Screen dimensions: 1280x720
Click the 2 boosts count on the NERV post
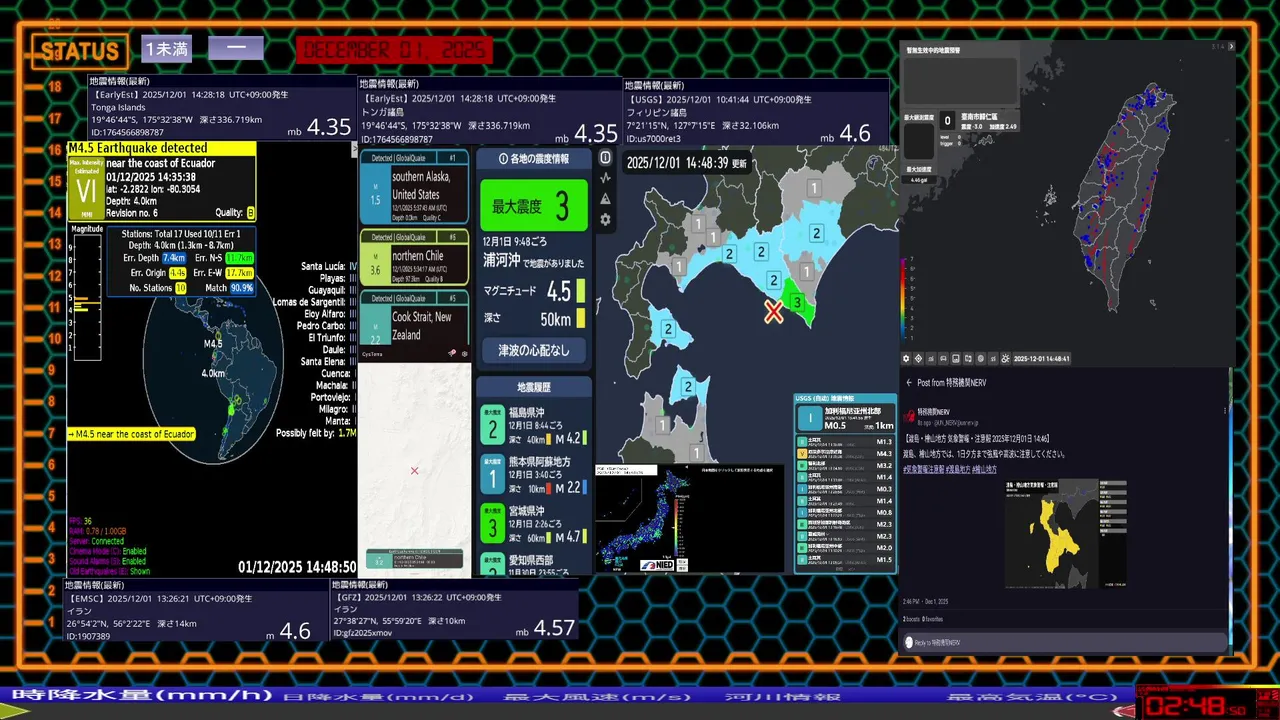(x=911, y=620)
